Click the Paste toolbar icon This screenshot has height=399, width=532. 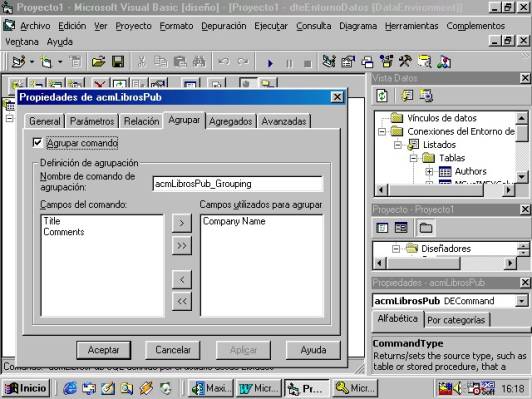coord(180,62)
